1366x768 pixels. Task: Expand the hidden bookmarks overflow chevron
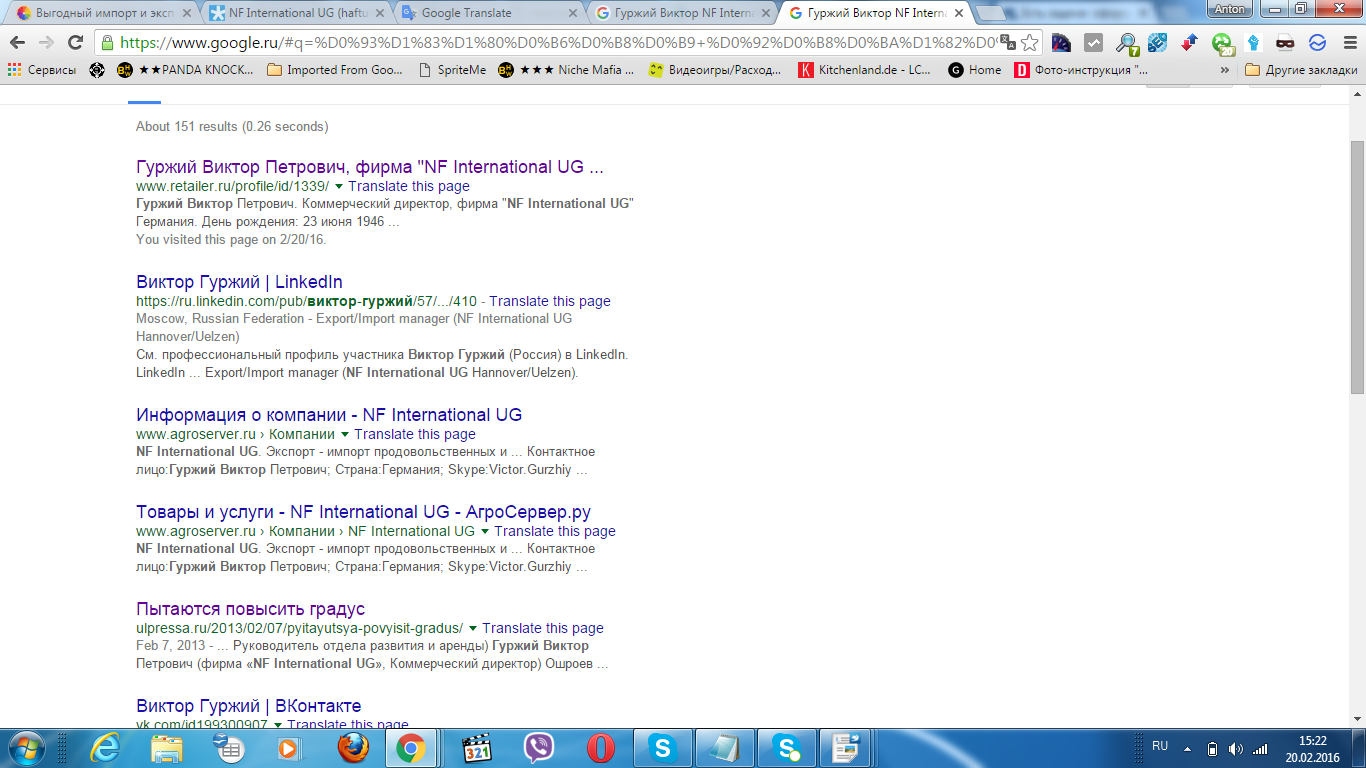1225,70
